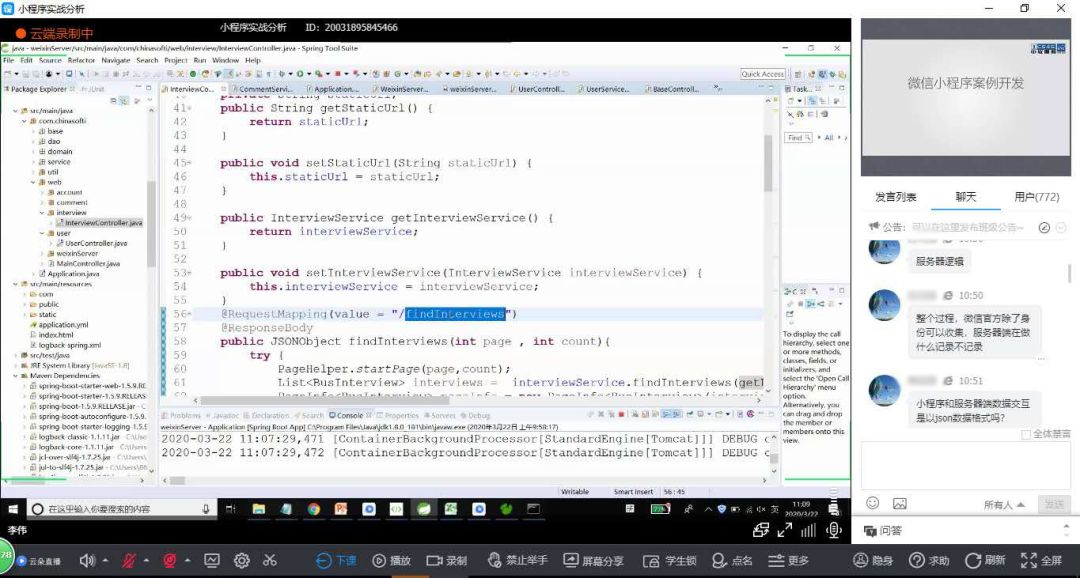Click the expand-arrows icon below shared video
Screen dimensions: 1080x578
[785, 530]
